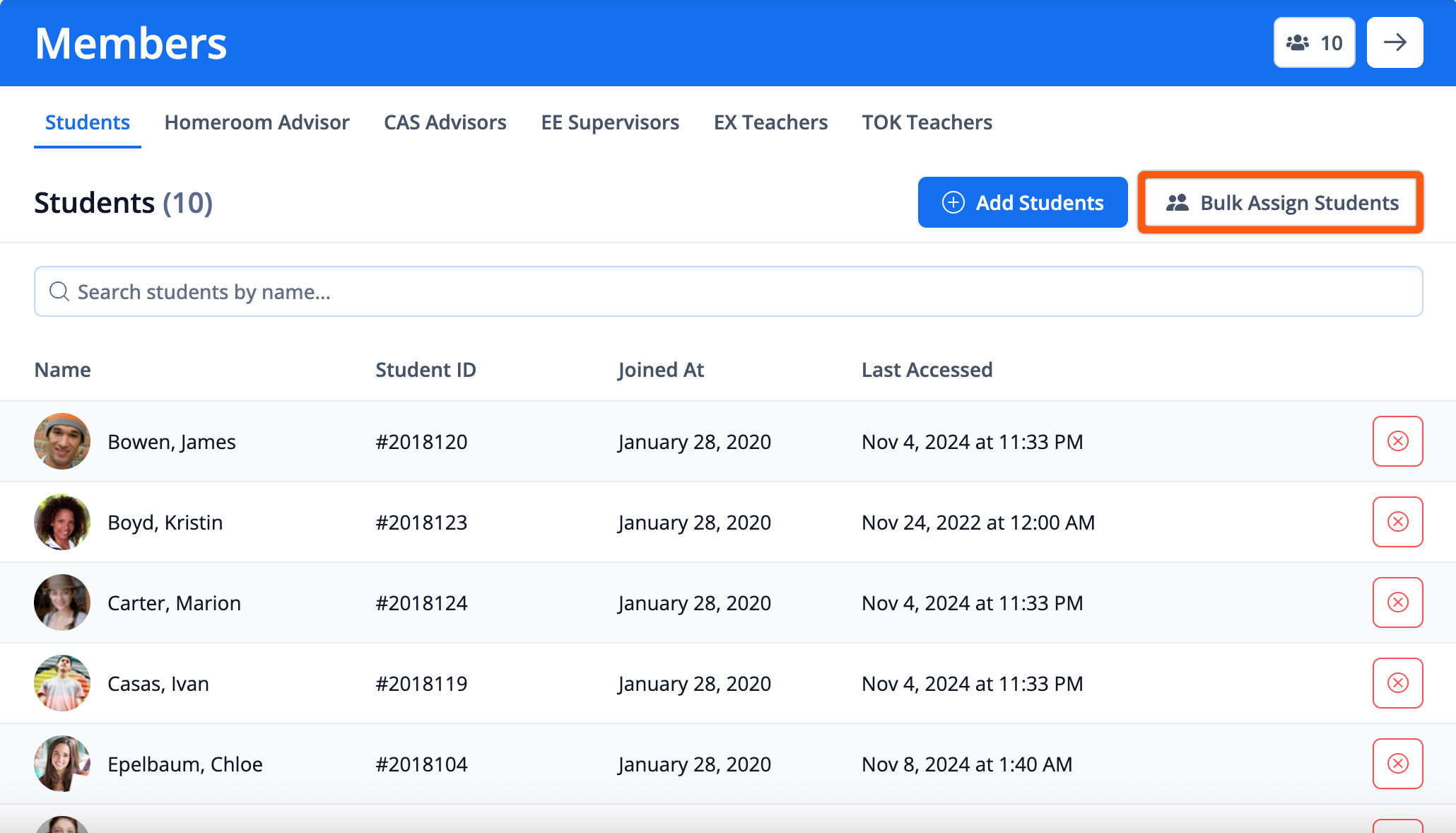1456x833 pixels.
Task: Select the EX Teachers tab
Action: 770,122
